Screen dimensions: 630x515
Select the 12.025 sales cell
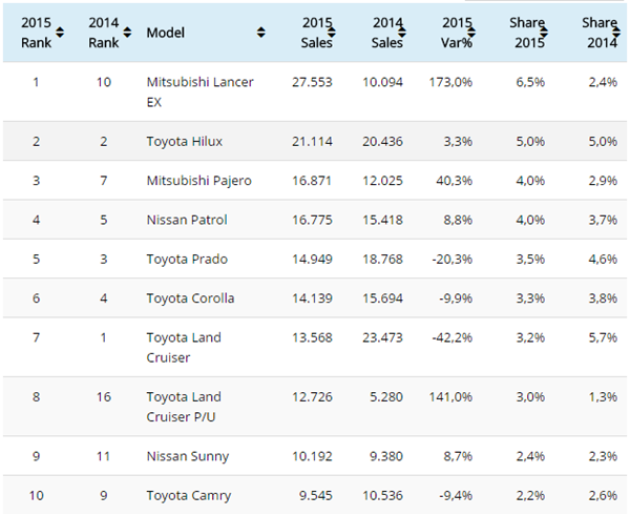pyautogui.click(x=382, y=181)
